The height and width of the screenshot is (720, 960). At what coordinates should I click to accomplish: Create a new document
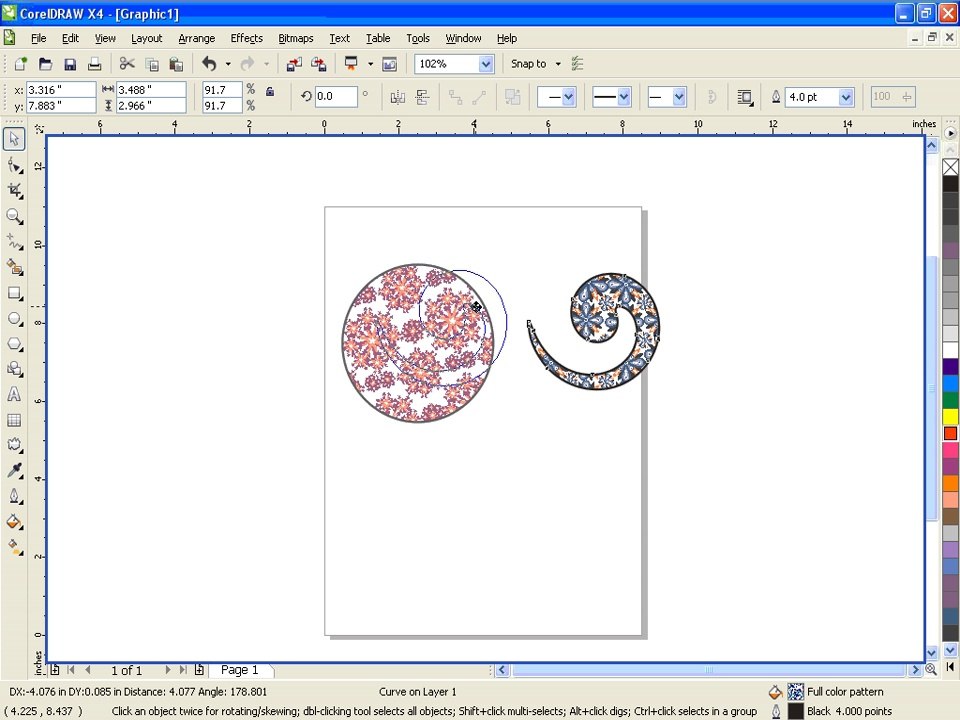[x=21, y=64]
